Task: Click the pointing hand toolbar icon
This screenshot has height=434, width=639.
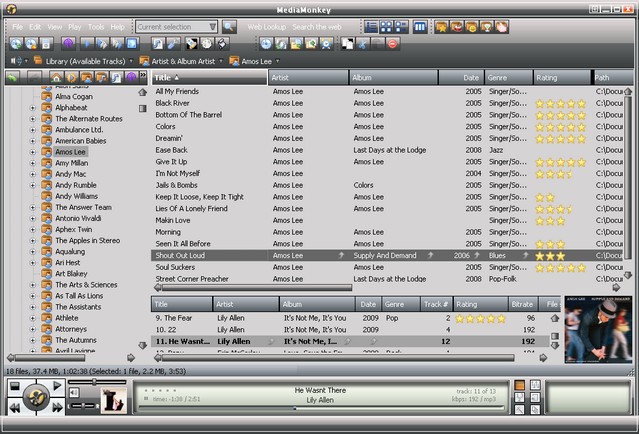Action: pos(502,27)
